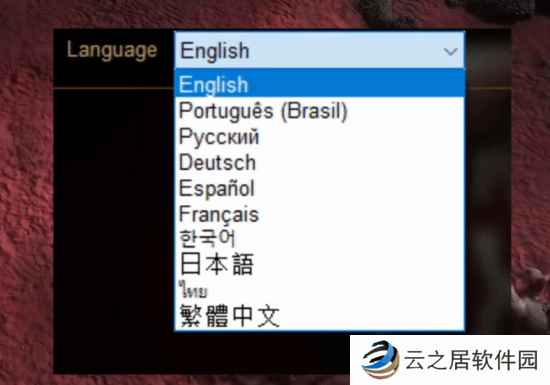Choose Português (Brasil) from the list
The height and width of the screenshot is (385, 550).
coord(320,110)
